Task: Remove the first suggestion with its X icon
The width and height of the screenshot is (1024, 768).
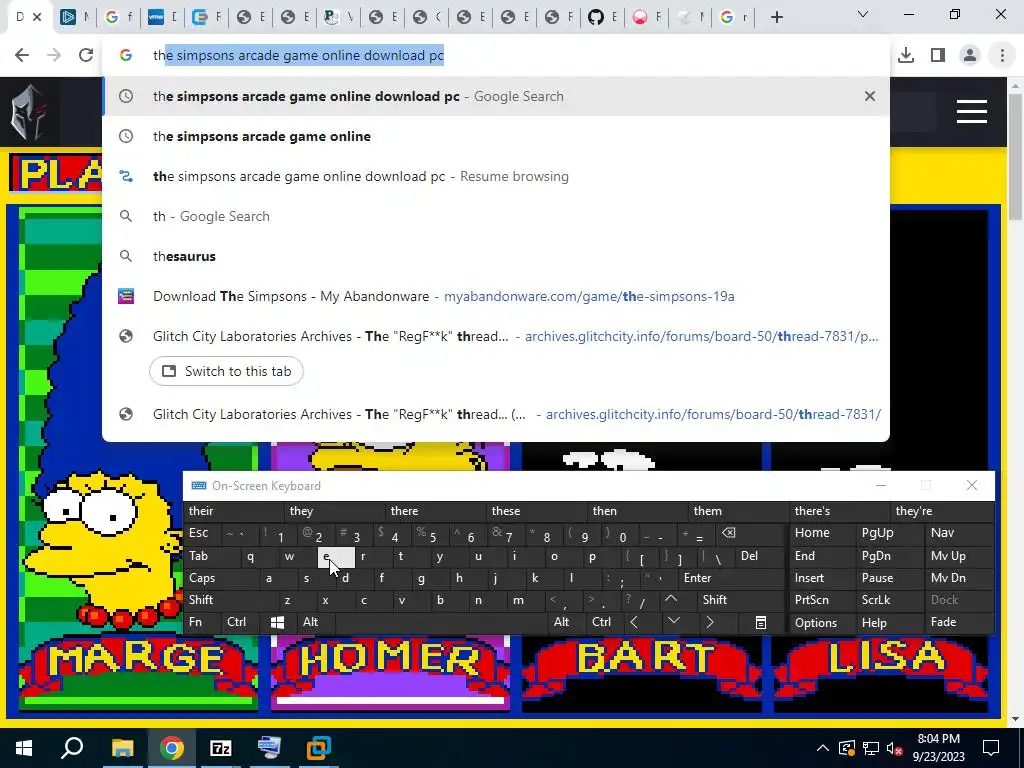Action: (x=869, y=96)
